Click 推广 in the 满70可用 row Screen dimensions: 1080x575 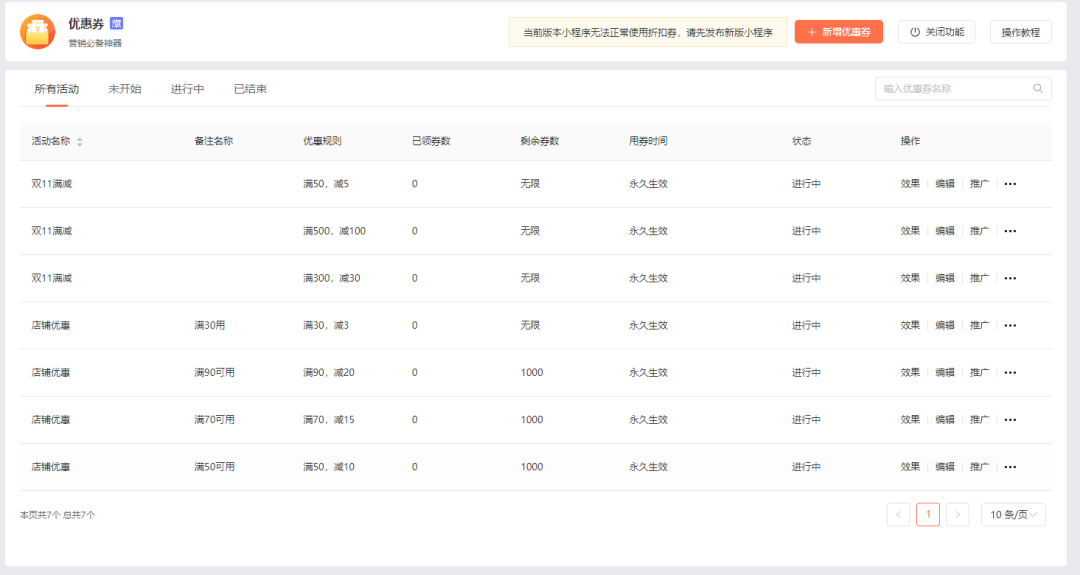[979, 419]
